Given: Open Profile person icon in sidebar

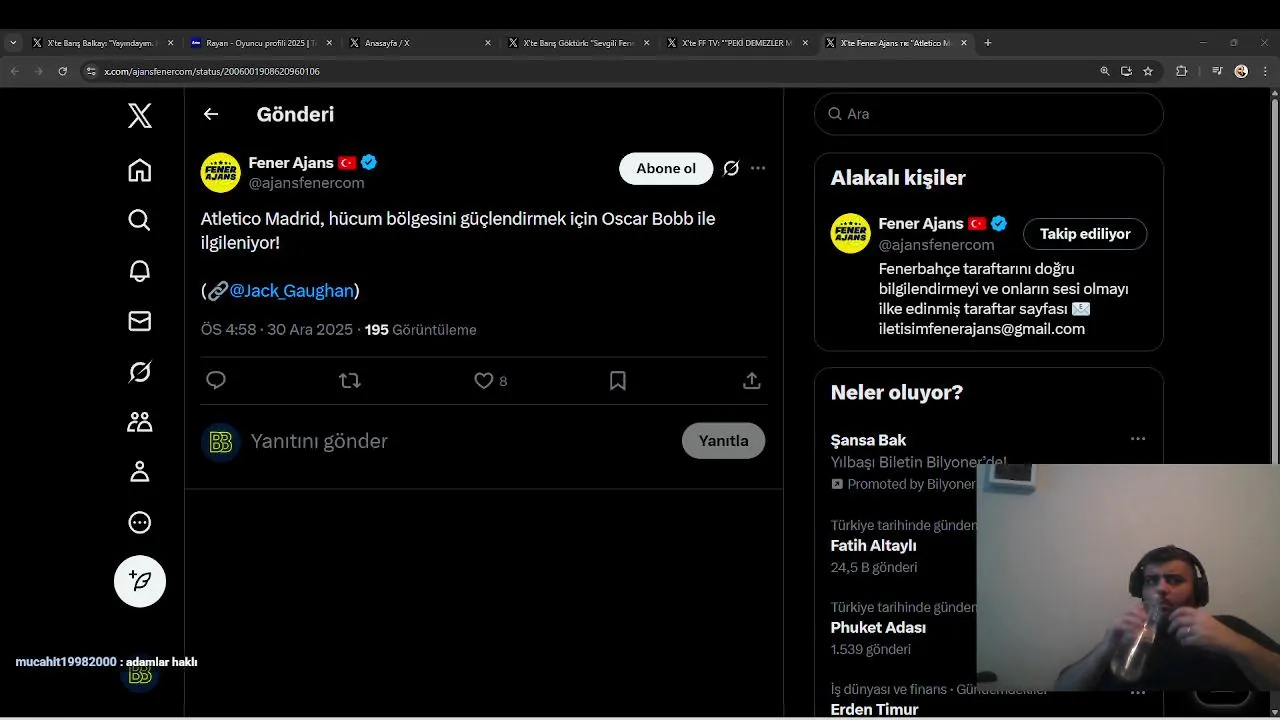Looking at the screenshot, I should [140, 472].
